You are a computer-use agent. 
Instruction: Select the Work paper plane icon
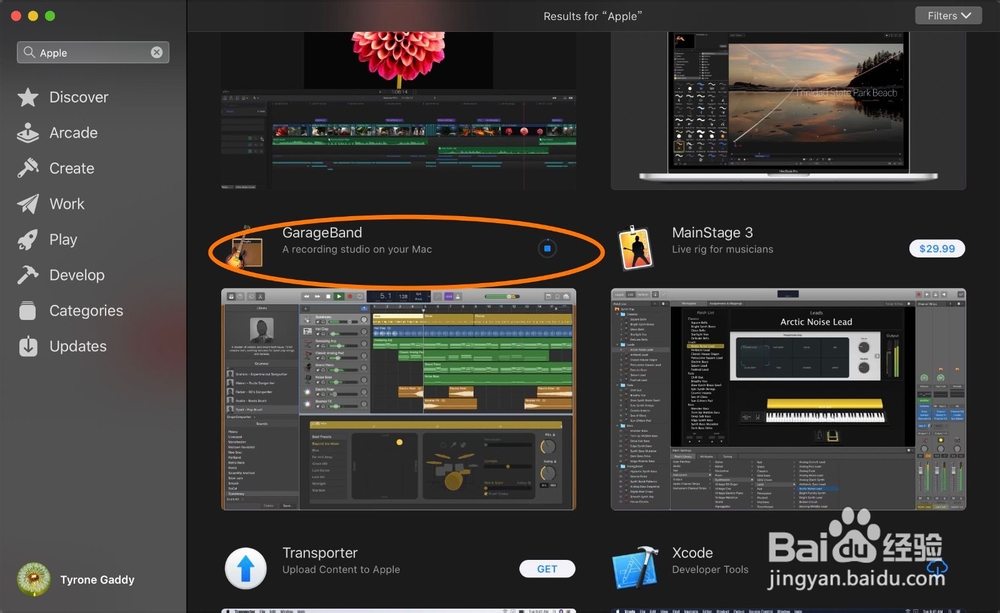coord(27,204)
